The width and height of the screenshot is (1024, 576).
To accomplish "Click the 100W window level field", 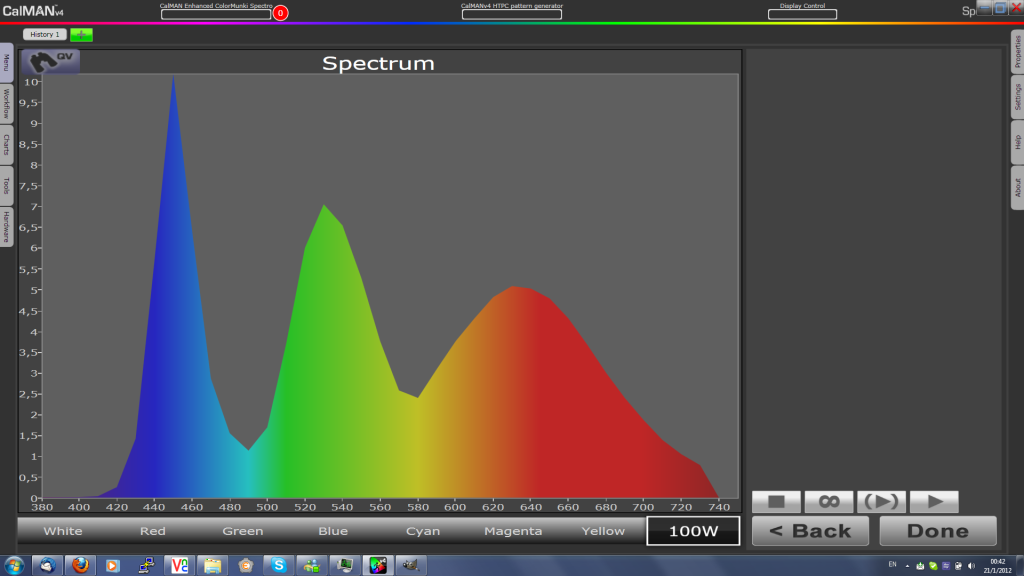I will [693, 531].
